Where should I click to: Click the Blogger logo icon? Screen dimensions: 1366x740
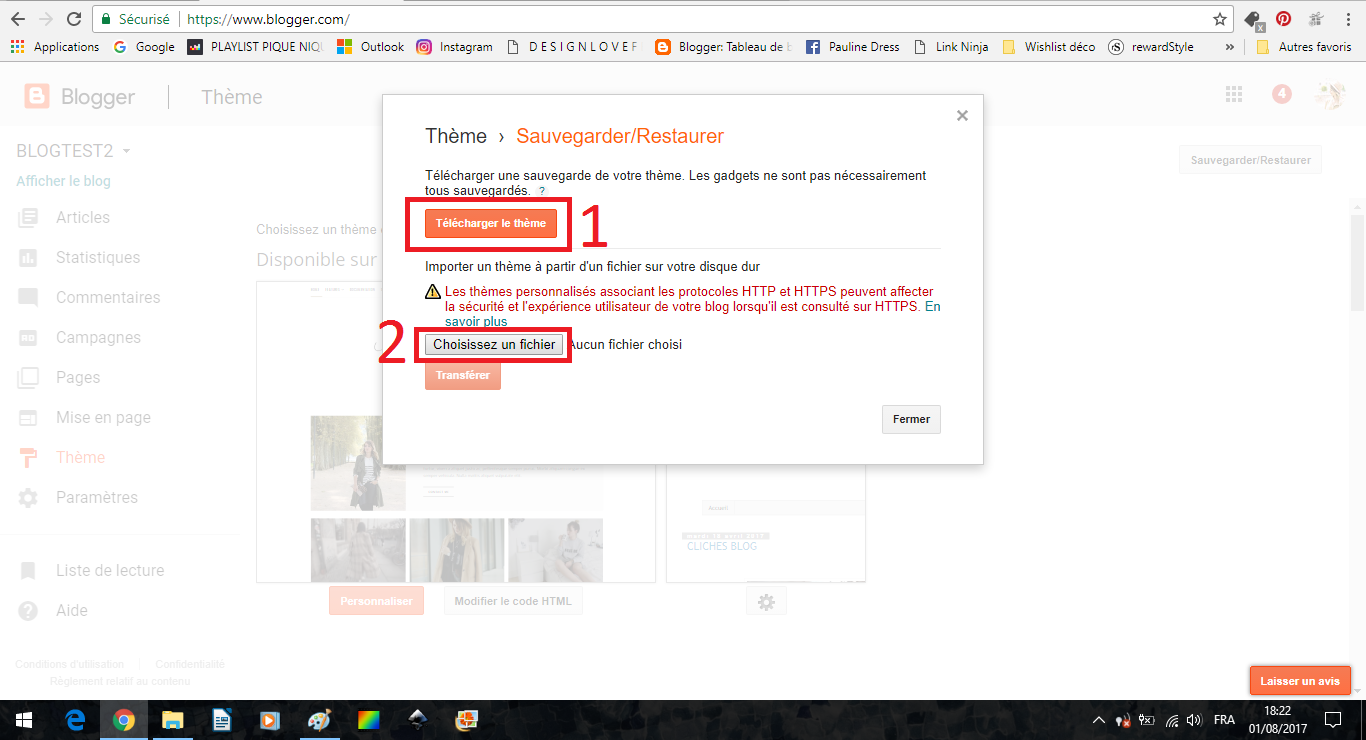pyautogui.click(x=37, y=96)
